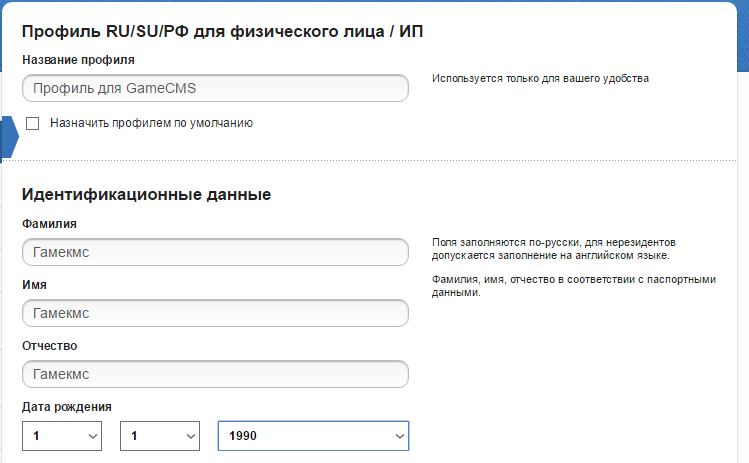Viewport: 749px width, 463px height.
Task: Click the 'Дата рождения' label
Action: pos(67,407)
